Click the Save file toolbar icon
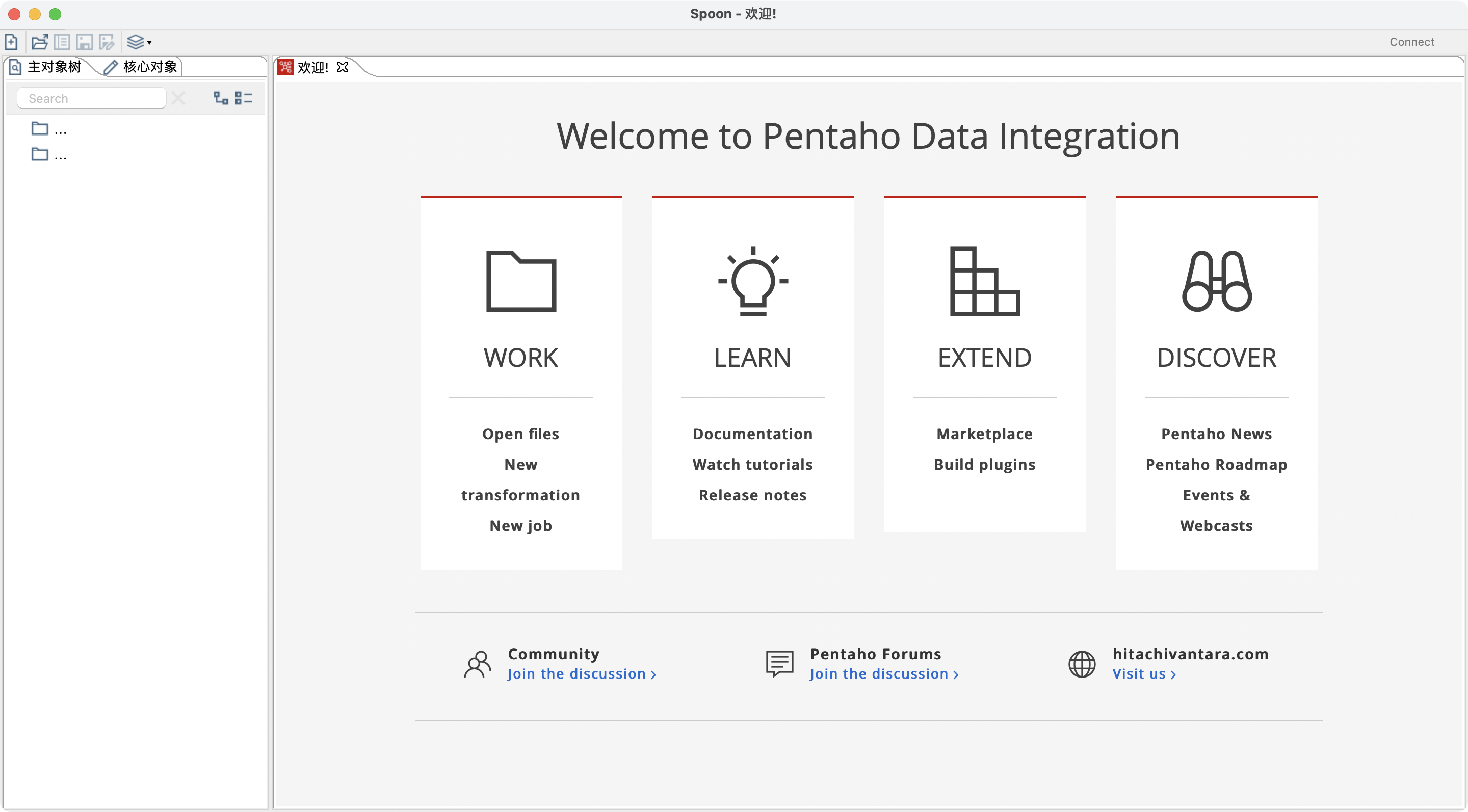Screen dimensions: 1468x812 [84, 42]
